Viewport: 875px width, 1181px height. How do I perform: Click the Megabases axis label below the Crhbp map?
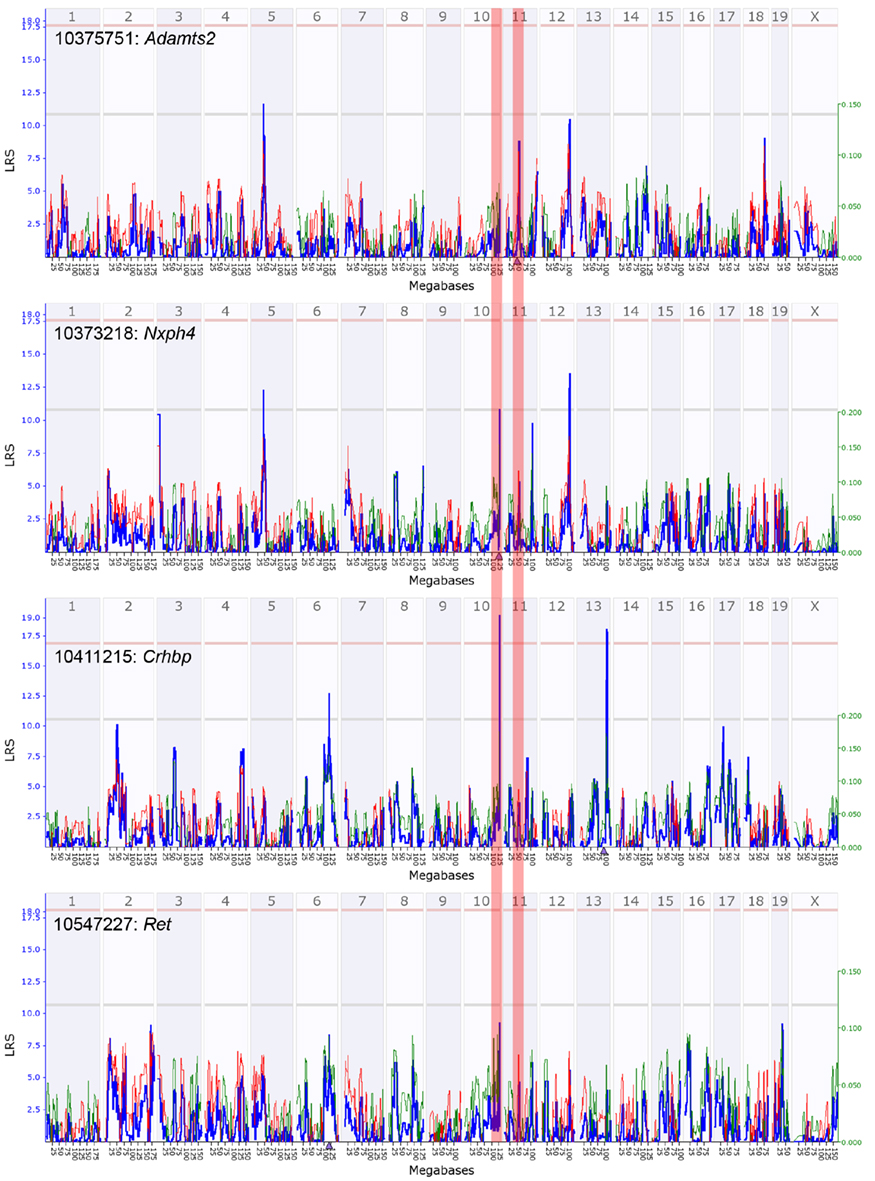[441, 874]
